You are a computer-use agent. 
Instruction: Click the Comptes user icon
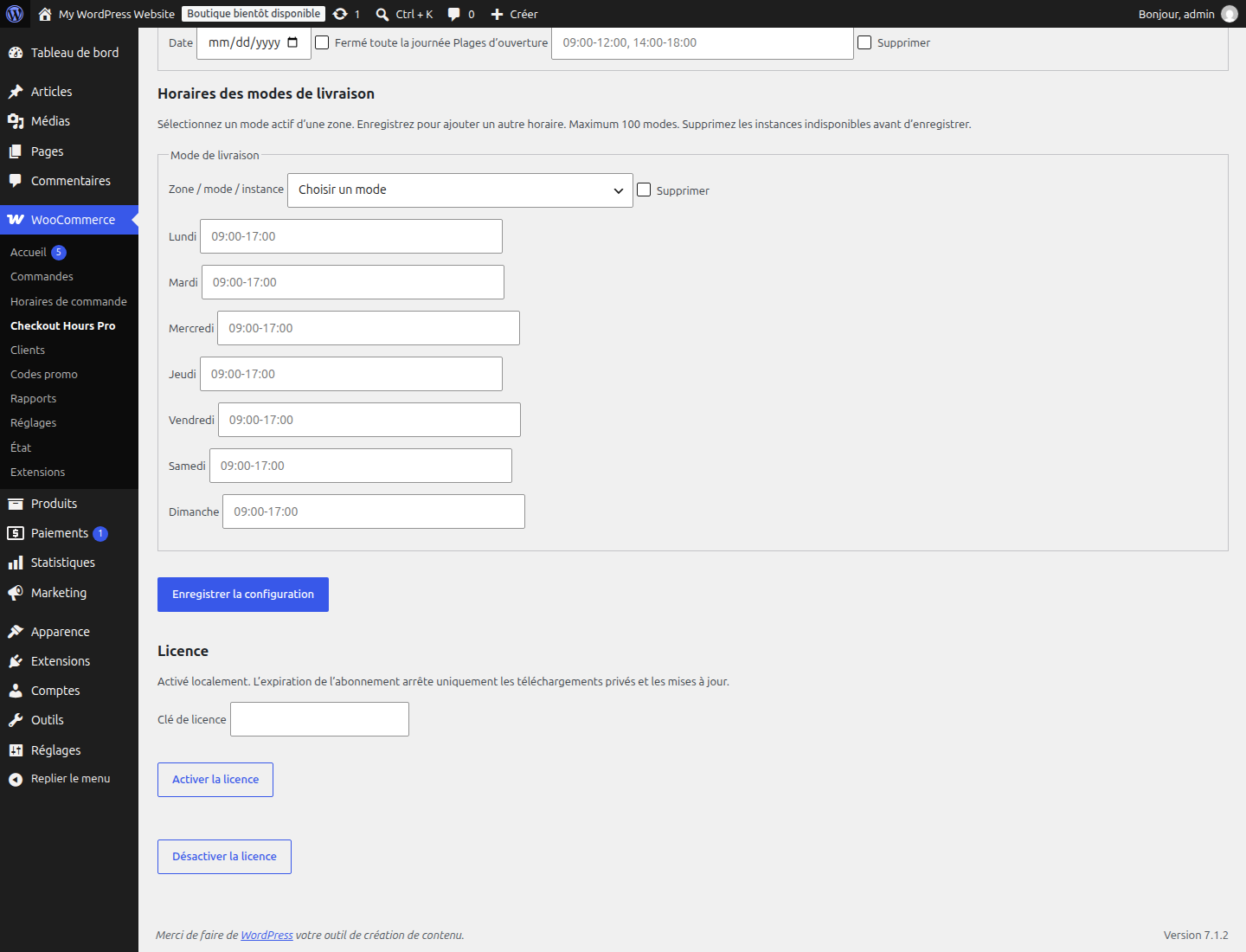(x=16, y=691)
